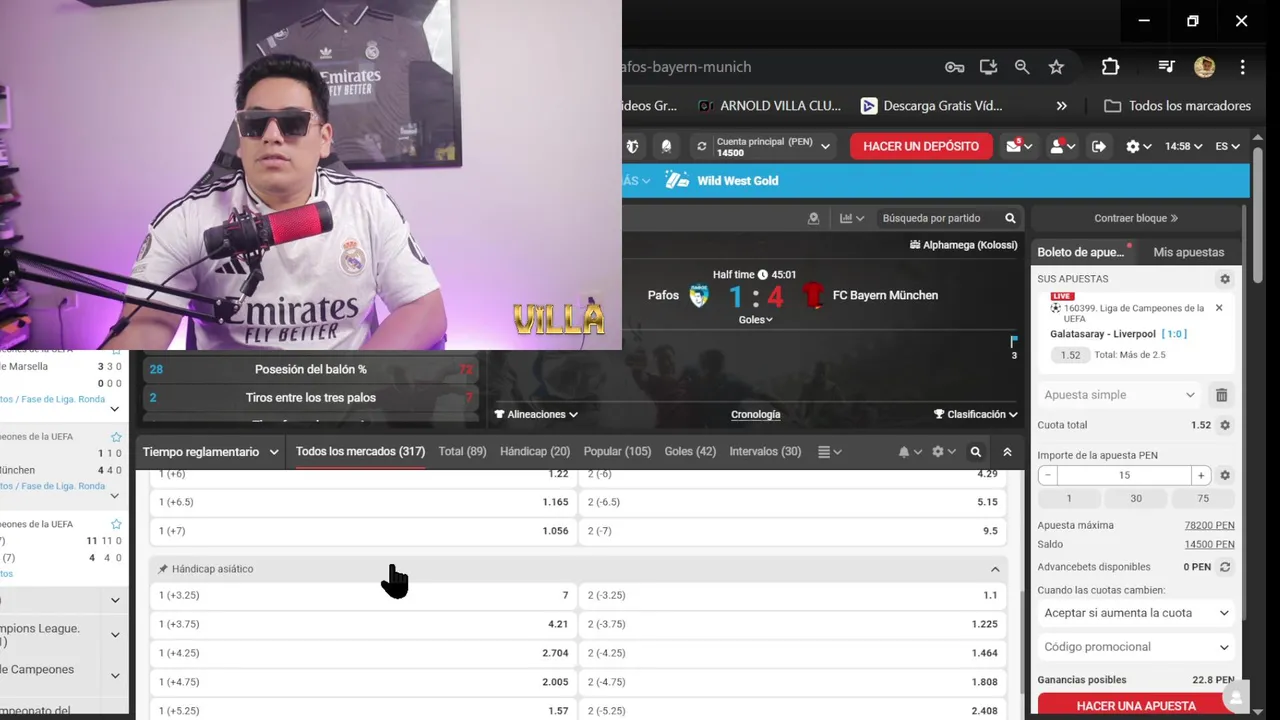This screenshot has height=720, width=1280.
Task: Expand the Cuenta principal (PEN) dropdown
Action: [825, 146]
